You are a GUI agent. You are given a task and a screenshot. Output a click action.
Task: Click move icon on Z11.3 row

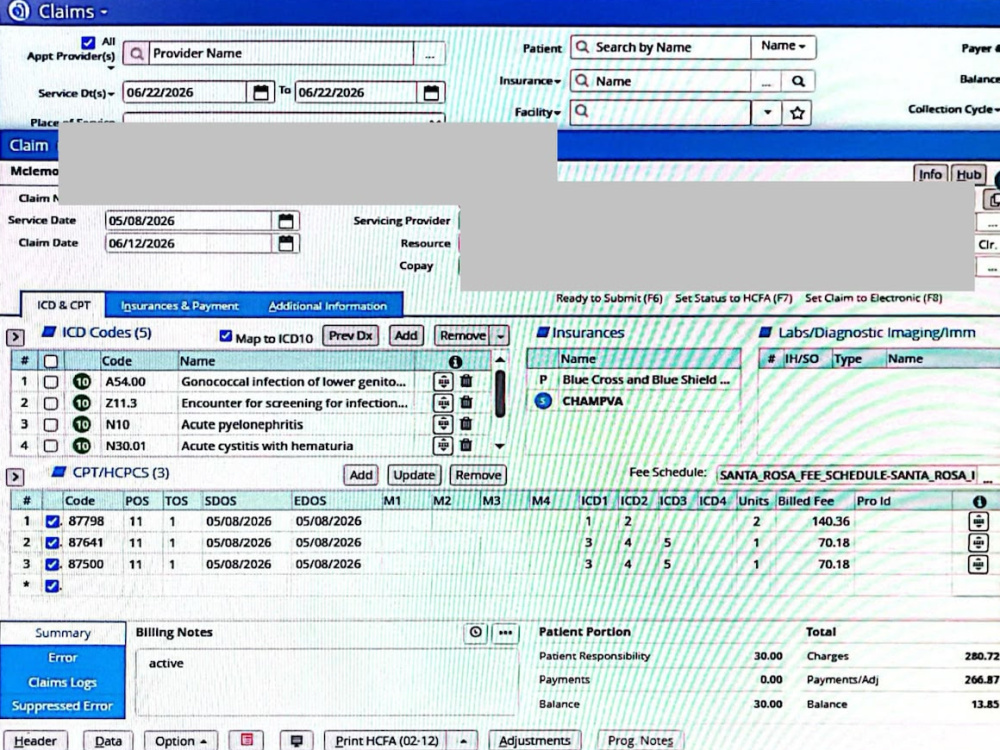pyautogui.click(x=443, y=403)
